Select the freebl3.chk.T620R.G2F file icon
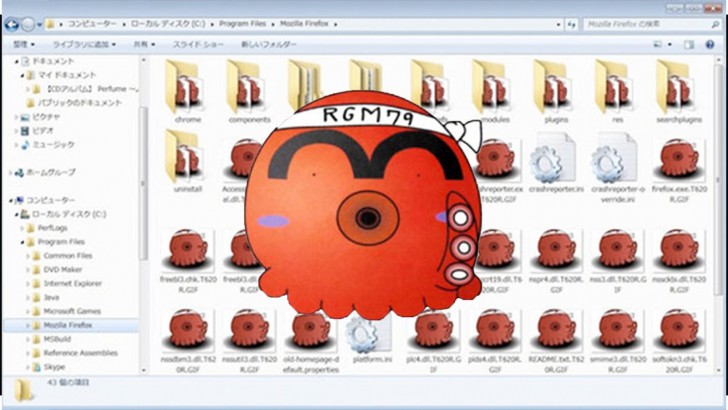728x410 pixels. (187, 250)
